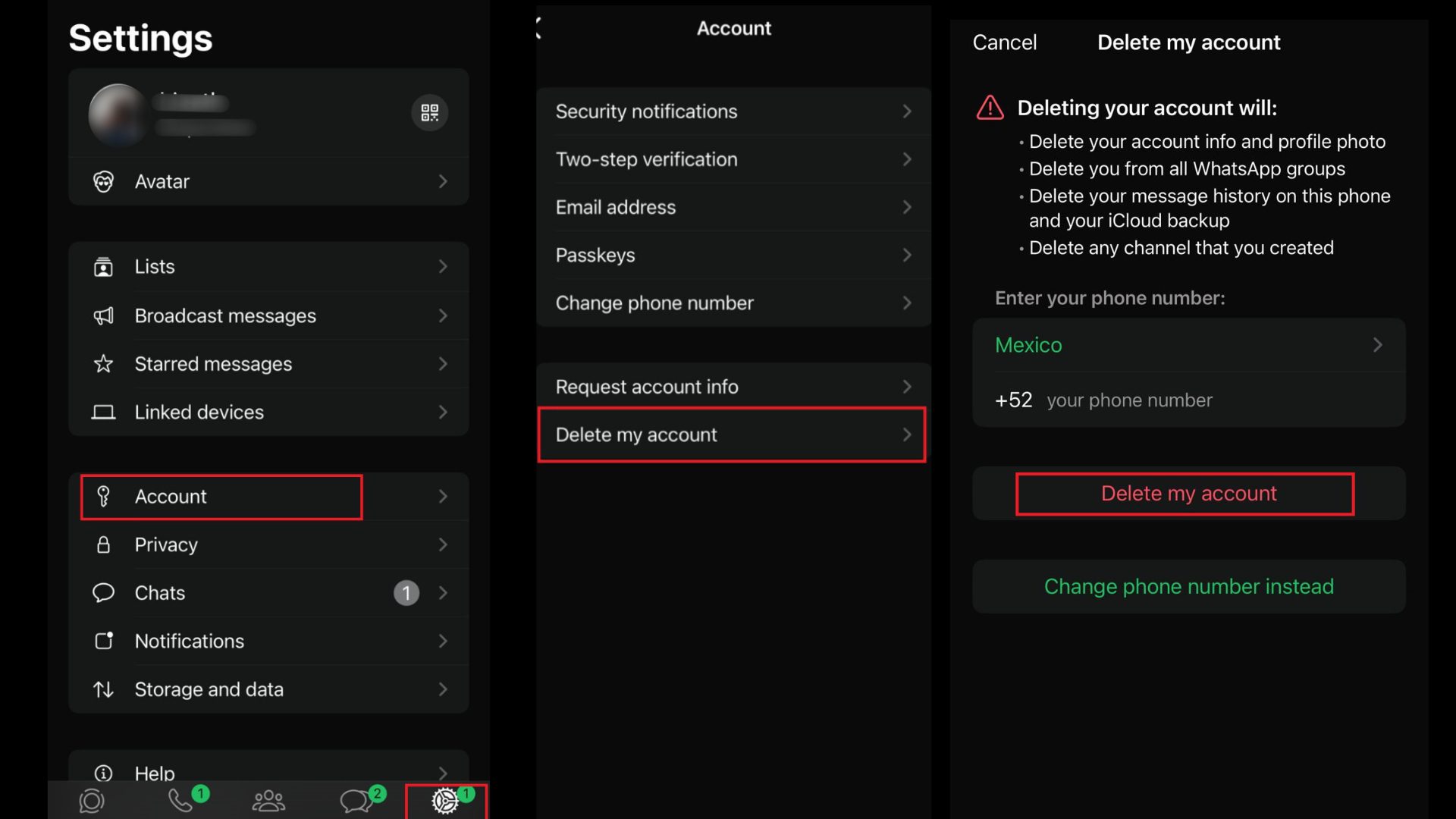Open the Calls tab phone icon

(x=180, y=801)
